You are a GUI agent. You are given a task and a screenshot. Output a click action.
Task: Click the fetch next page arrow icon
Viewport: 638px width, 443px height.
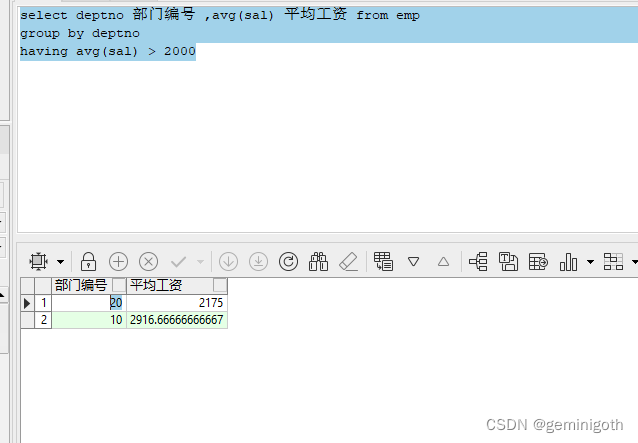228,261
